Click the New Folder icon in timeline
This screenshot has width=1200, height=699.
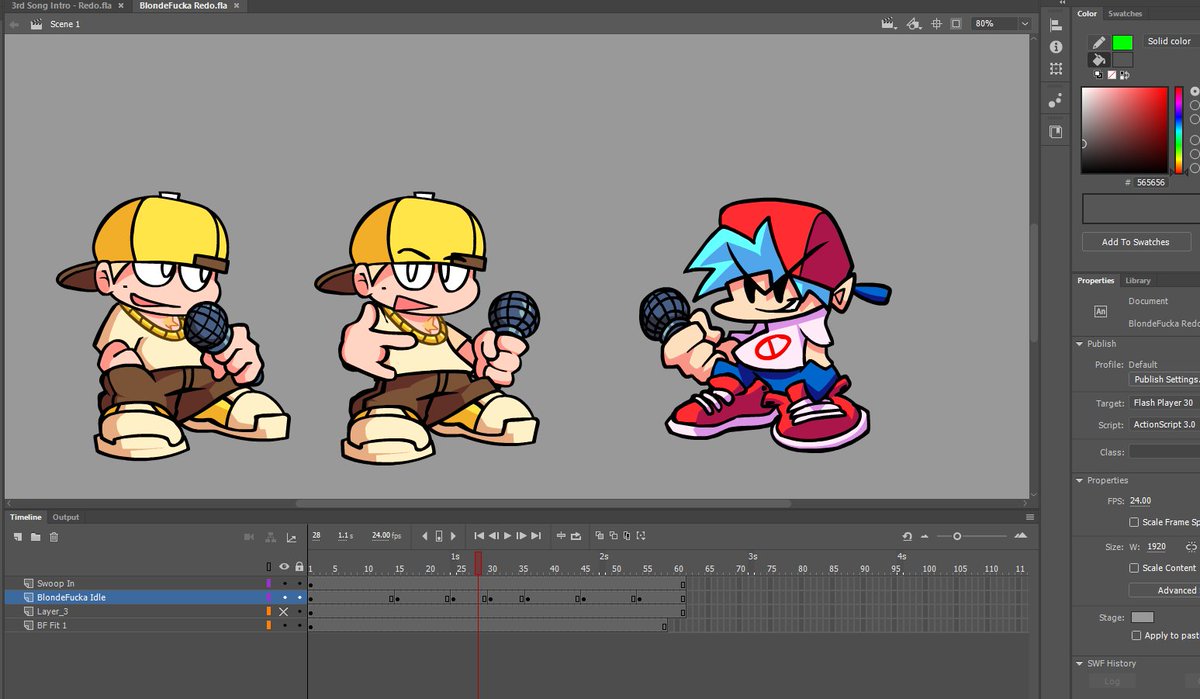click(36, 537)
